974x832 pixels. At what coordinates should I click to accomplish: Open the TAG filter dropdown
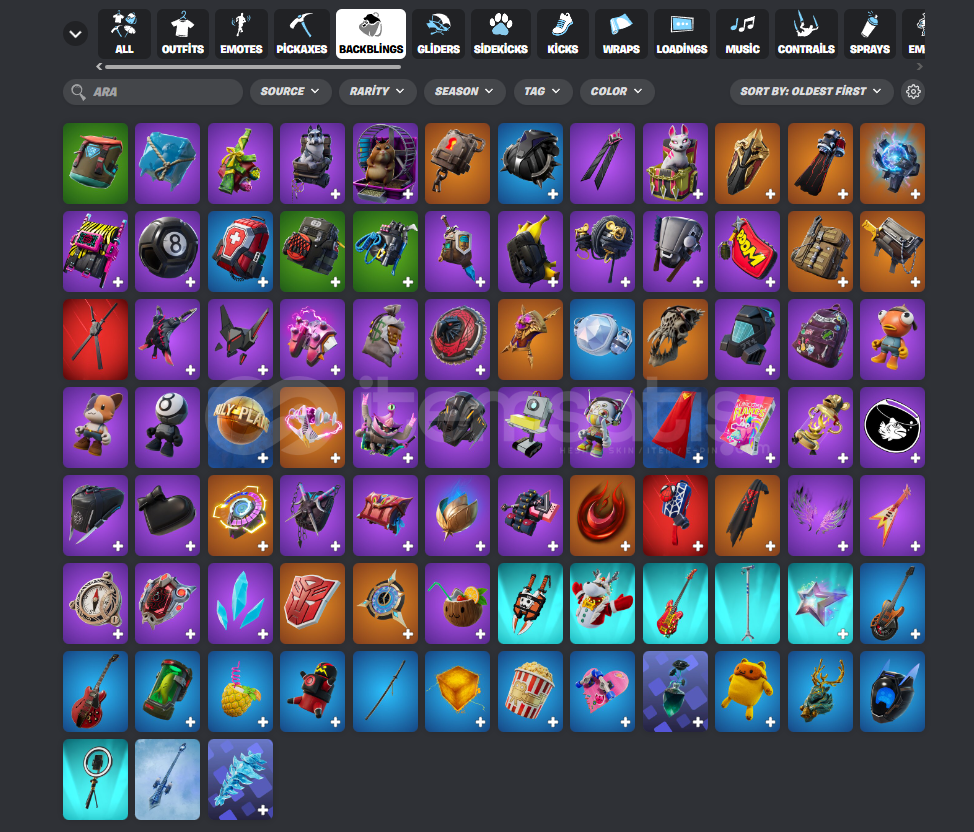(x=542, y=91)
